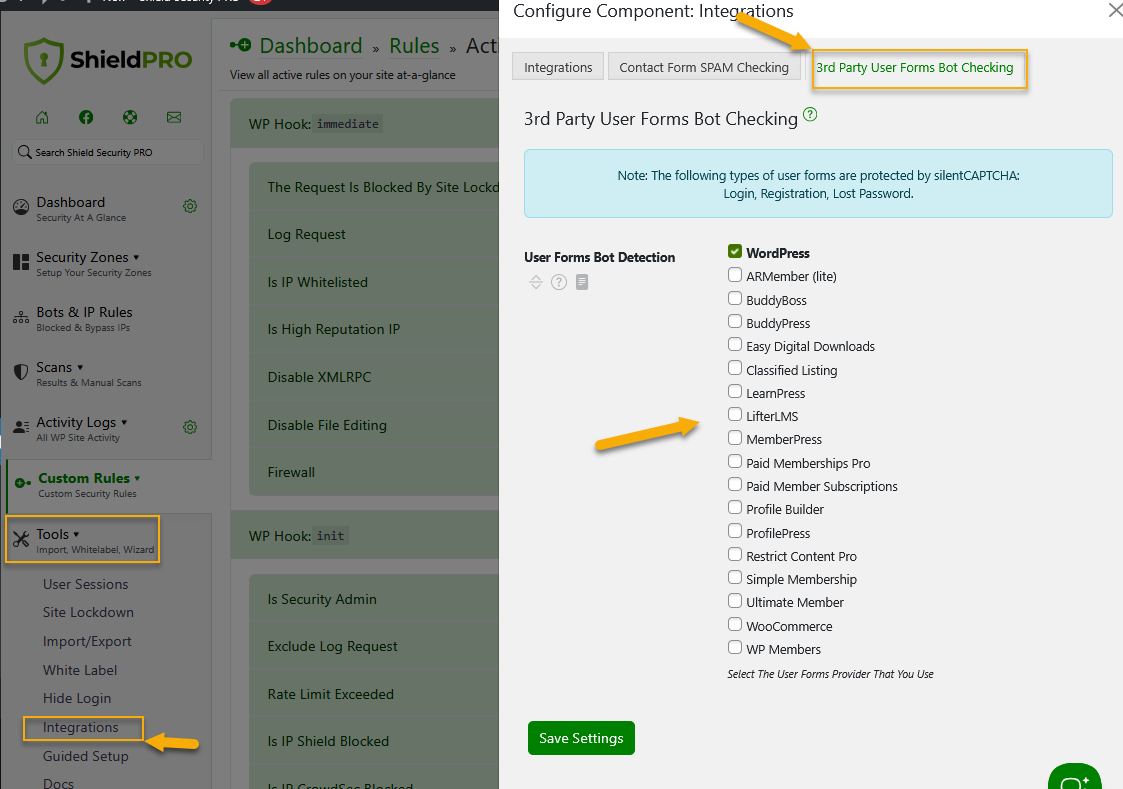Screen dimensions: 1123x789
Task: Open the Dashboard settings gear
Action: (x=190, y=206)
